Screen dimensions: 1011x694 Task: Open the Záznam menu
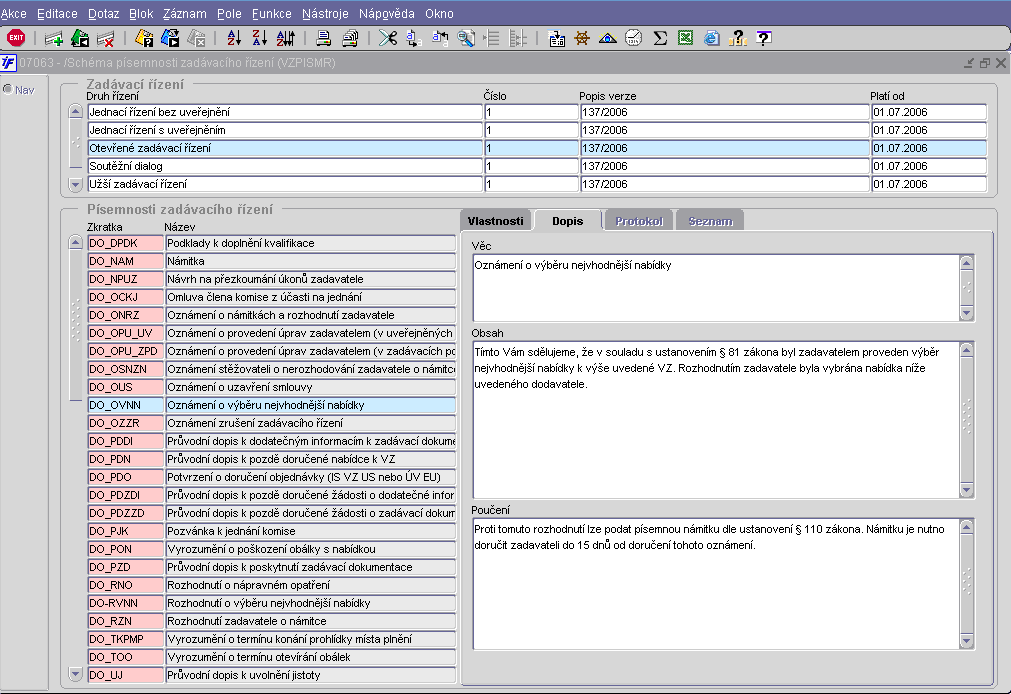(x=184, y=14)
